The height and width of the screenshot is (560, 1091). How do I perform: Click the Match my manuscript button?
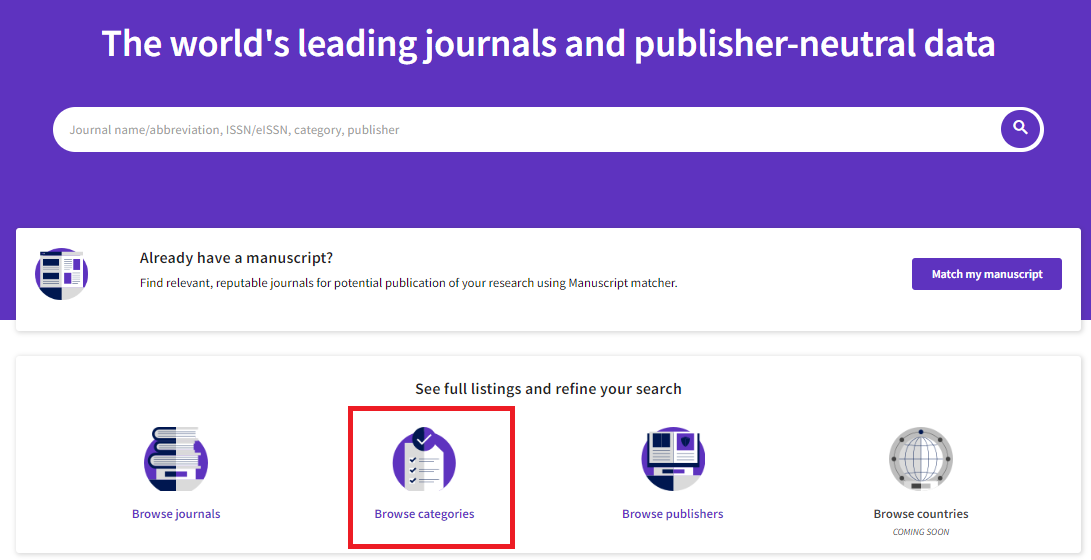click(987, 274)
